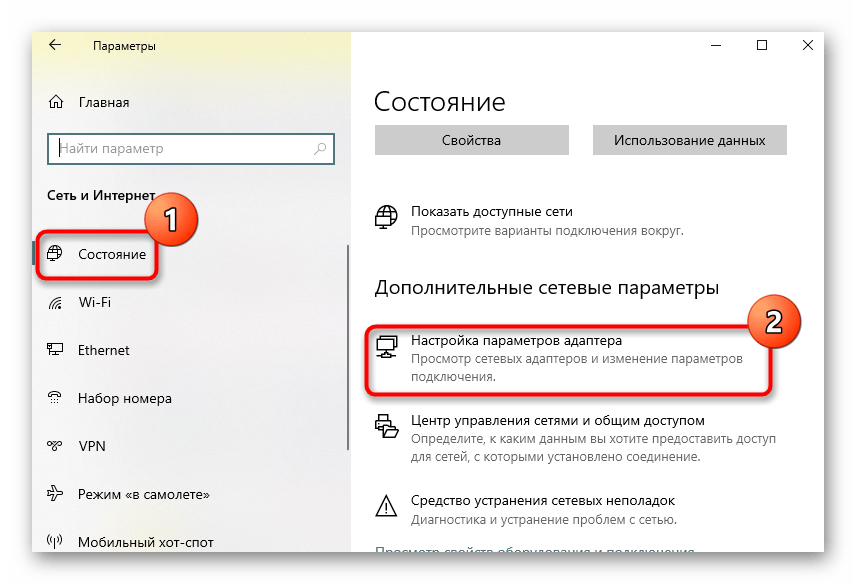The width and height of the screenshot is (856, 584).
Task: Select the Состояние globe icon
Action: coord(56,254)
